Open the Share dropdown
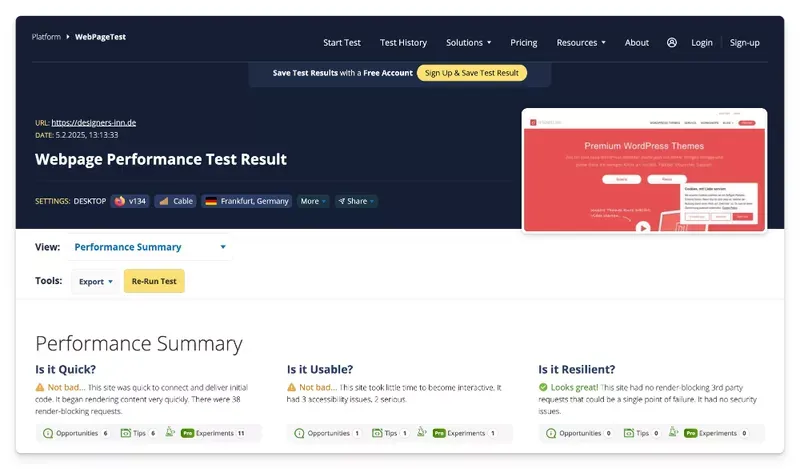Screen dimensions: 800x469 pos(356,201)
